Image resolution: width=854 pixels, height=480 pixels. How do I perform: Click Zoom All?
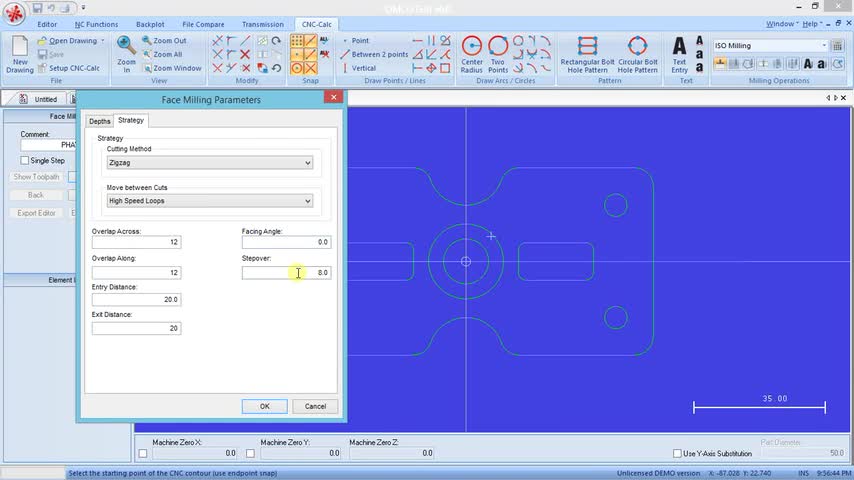pyautogui.click(x=162, y=54)
